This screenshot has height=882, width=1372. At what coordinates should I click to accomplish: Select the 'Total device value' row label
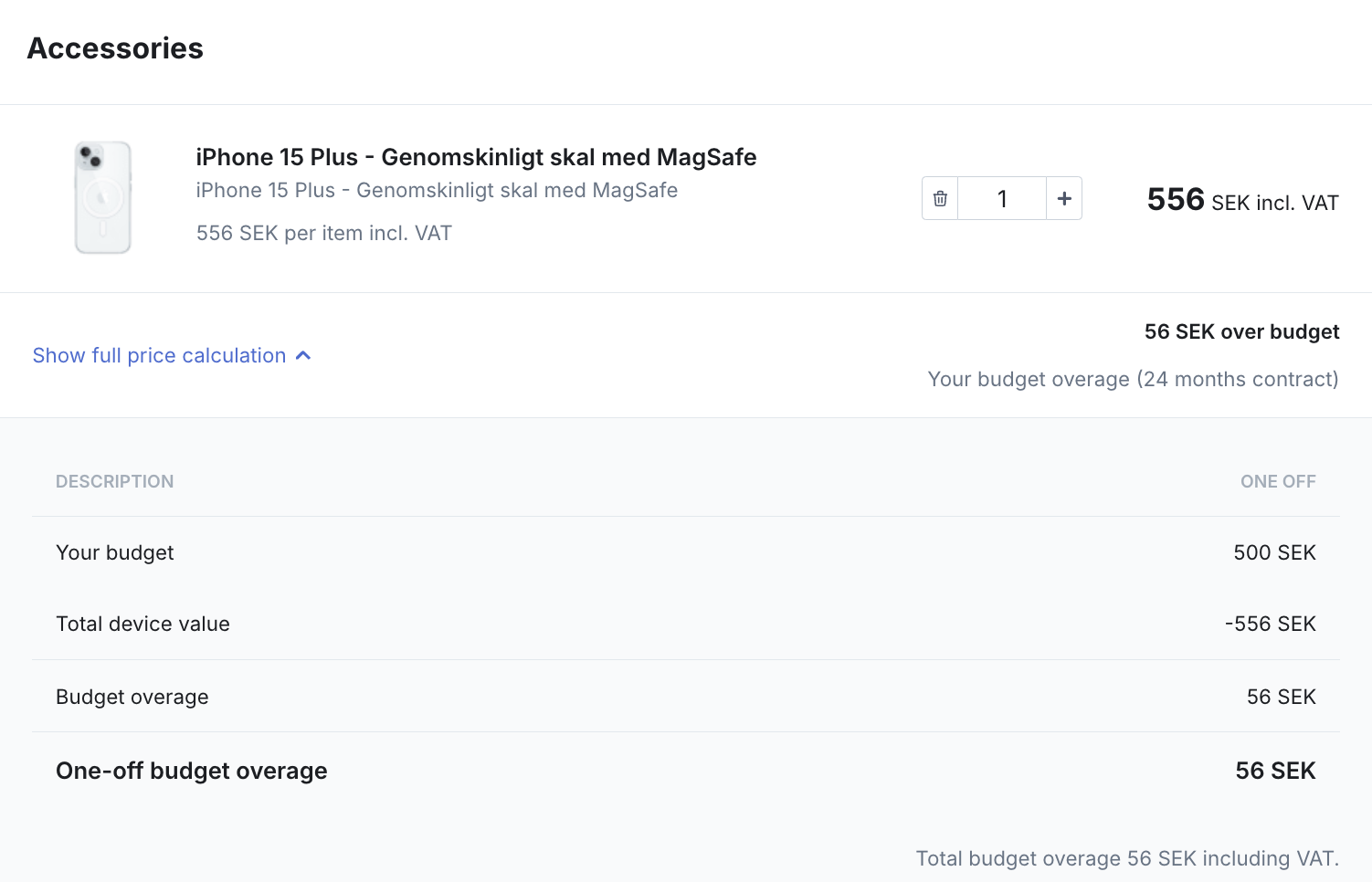(142, 624)
